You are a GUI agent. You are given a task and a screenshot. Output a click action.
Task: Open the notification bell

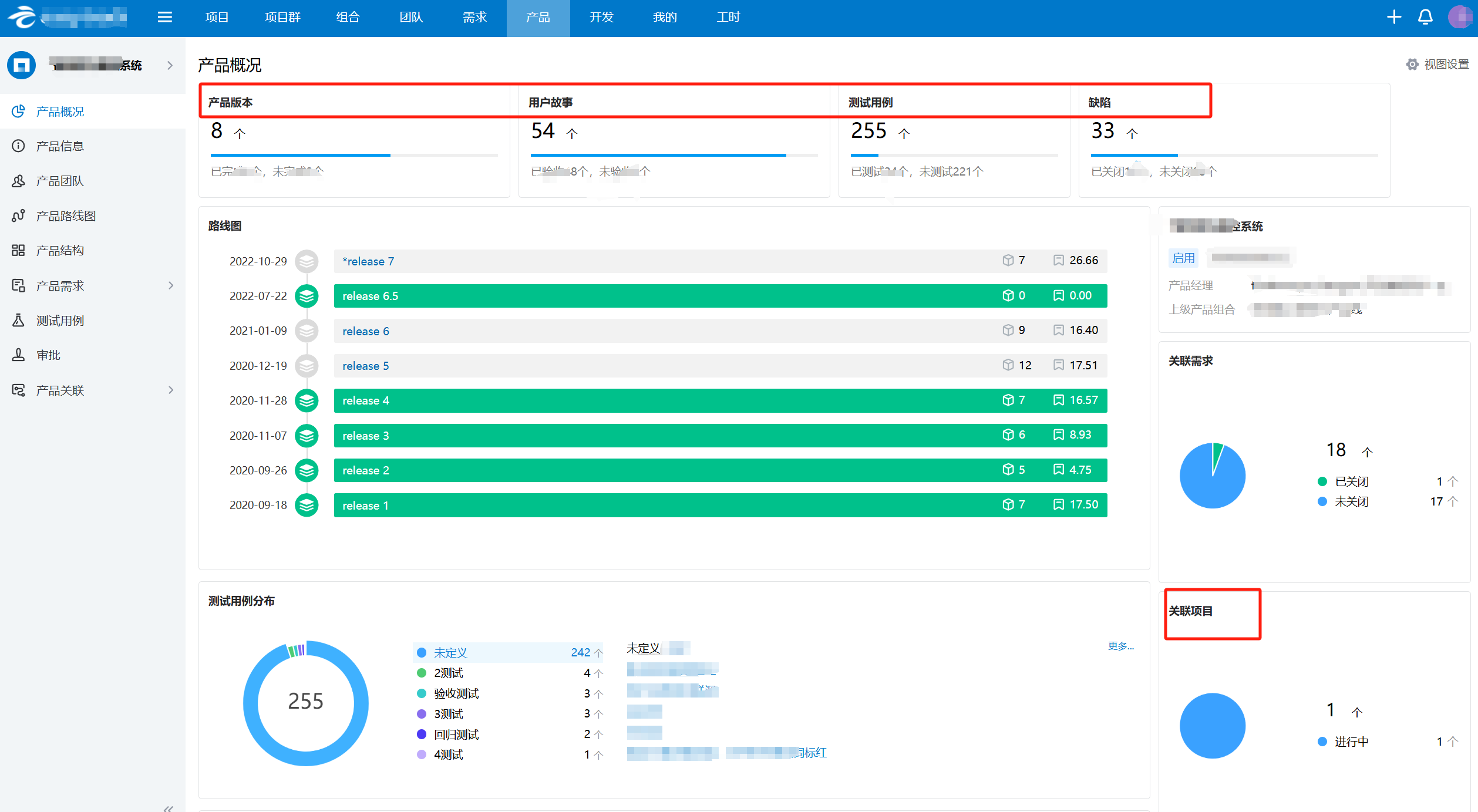coord(1426,17)
